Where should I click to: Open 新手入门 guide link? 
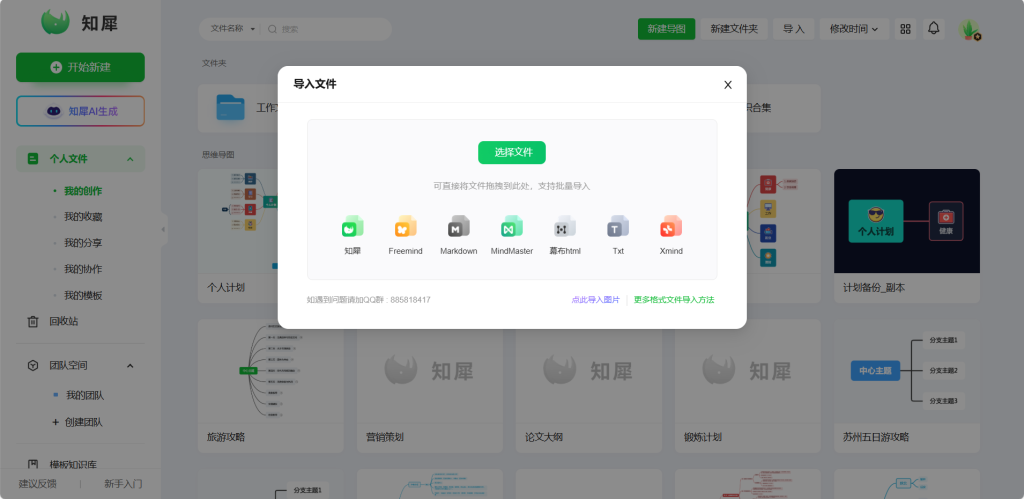click(x=123, y=484)
